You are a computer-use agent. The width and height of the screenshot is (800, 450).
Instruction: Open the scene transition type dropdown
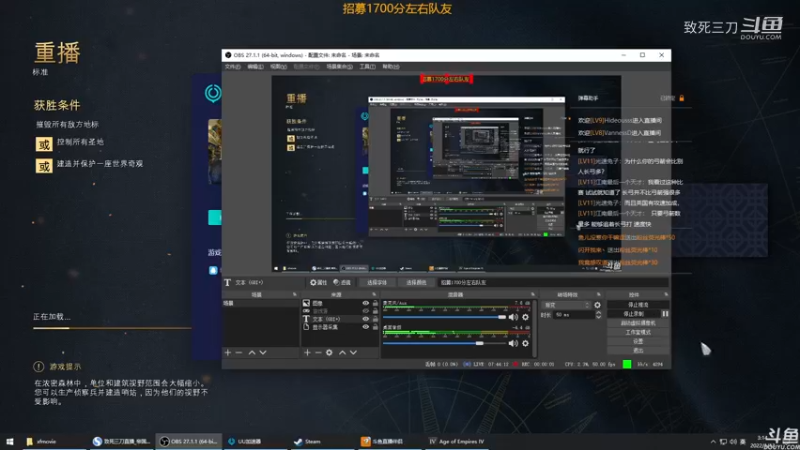[x=566, y=305]
